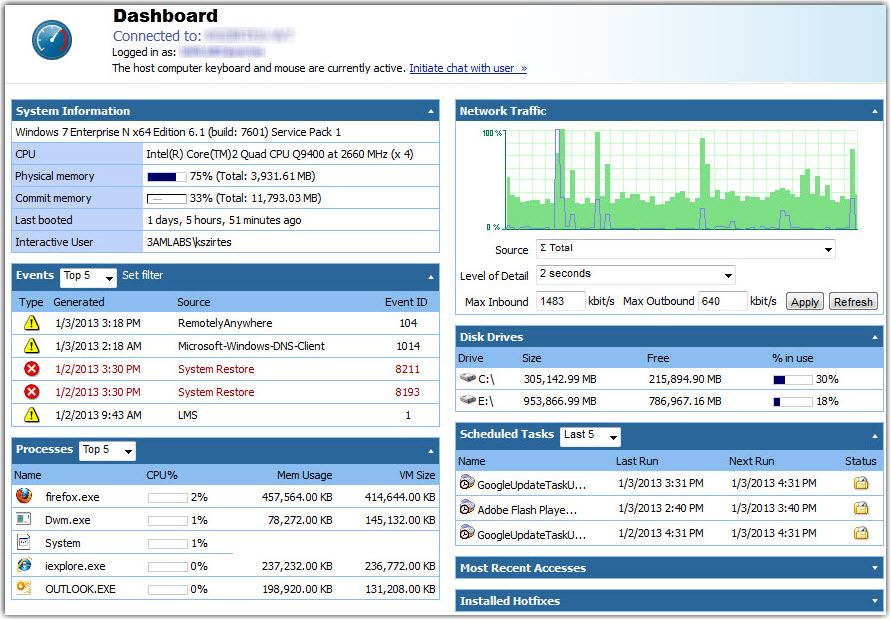Image resolution: width=891 pixels, height=620 pixels.
Task: Click the Initiate chat with user link
Action: tap(467, 68)
